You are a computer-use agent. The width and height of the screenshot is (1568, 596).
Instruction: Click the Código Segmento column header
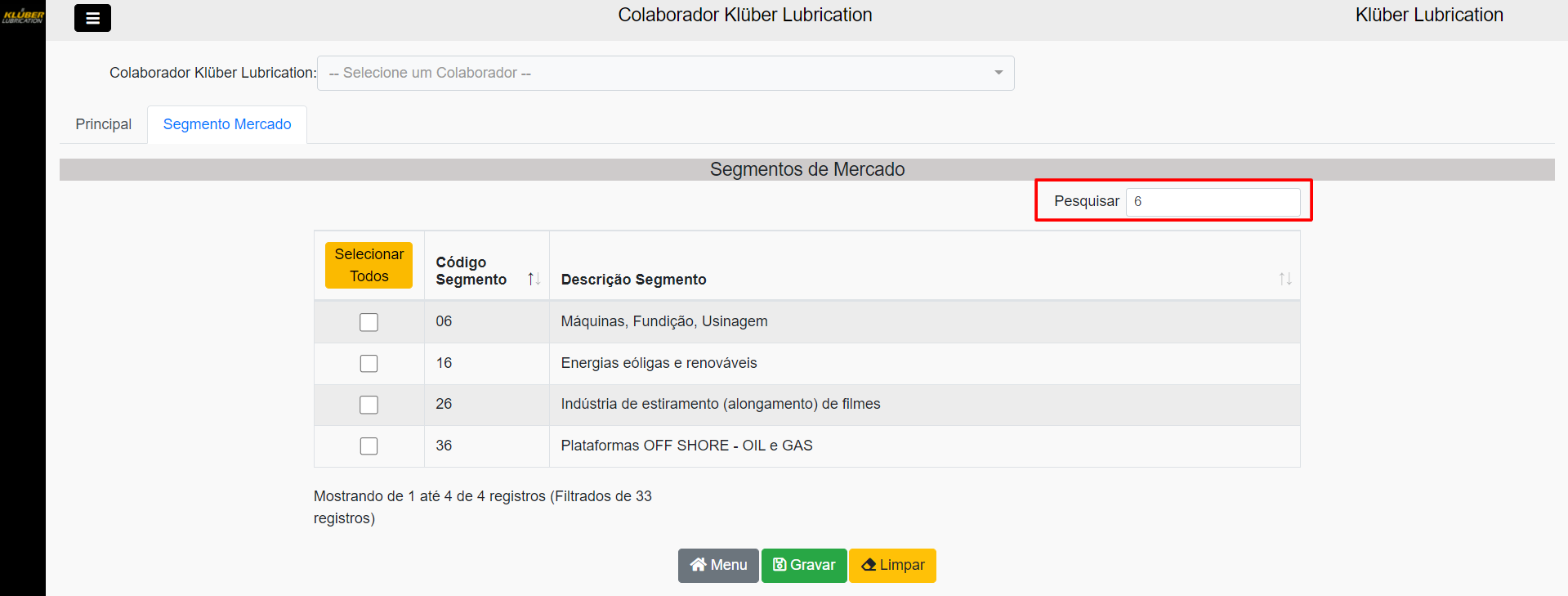(471, 271)
